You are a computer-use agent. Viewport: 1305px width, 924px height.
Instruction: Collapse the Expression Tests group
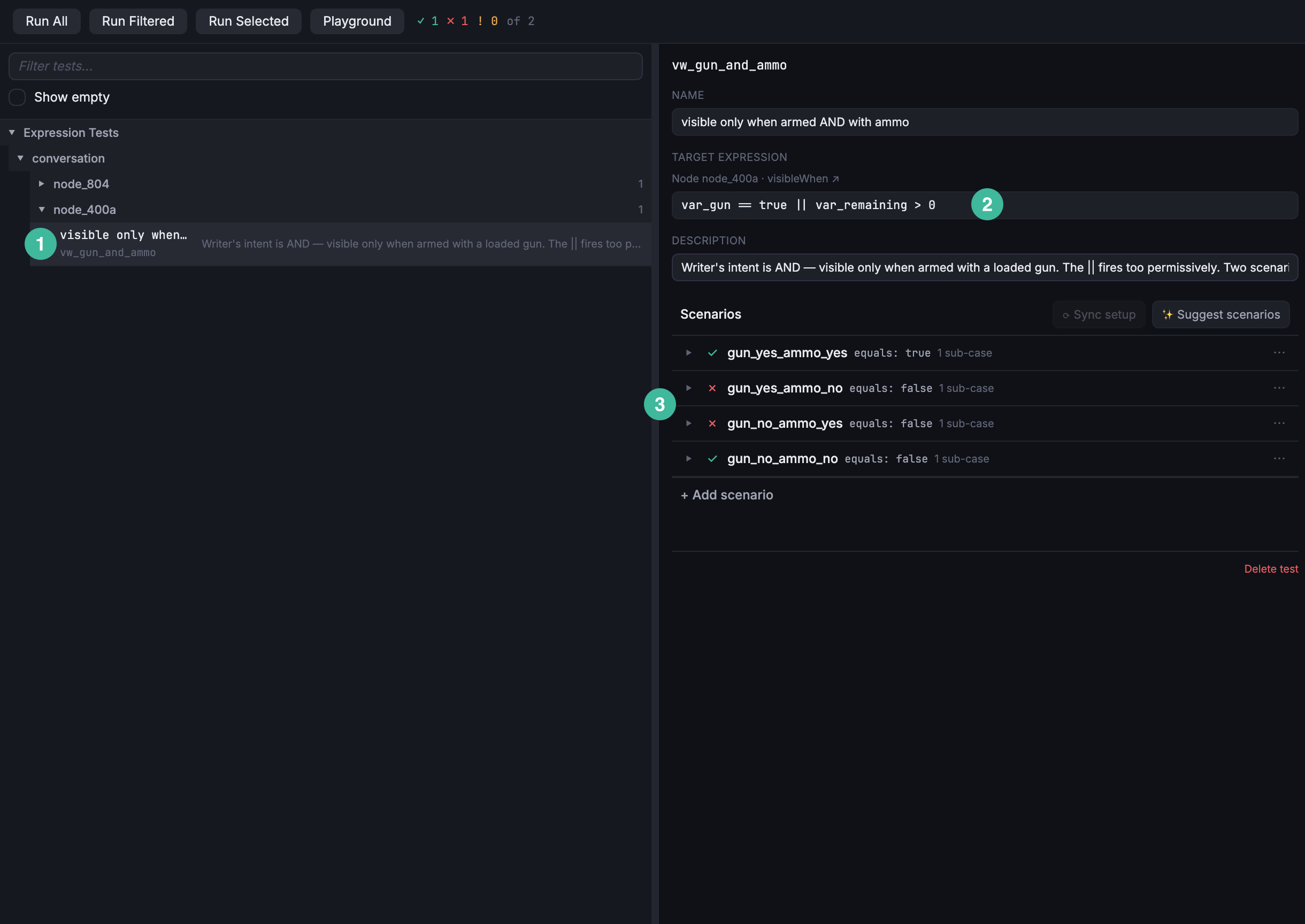[11, 133]
